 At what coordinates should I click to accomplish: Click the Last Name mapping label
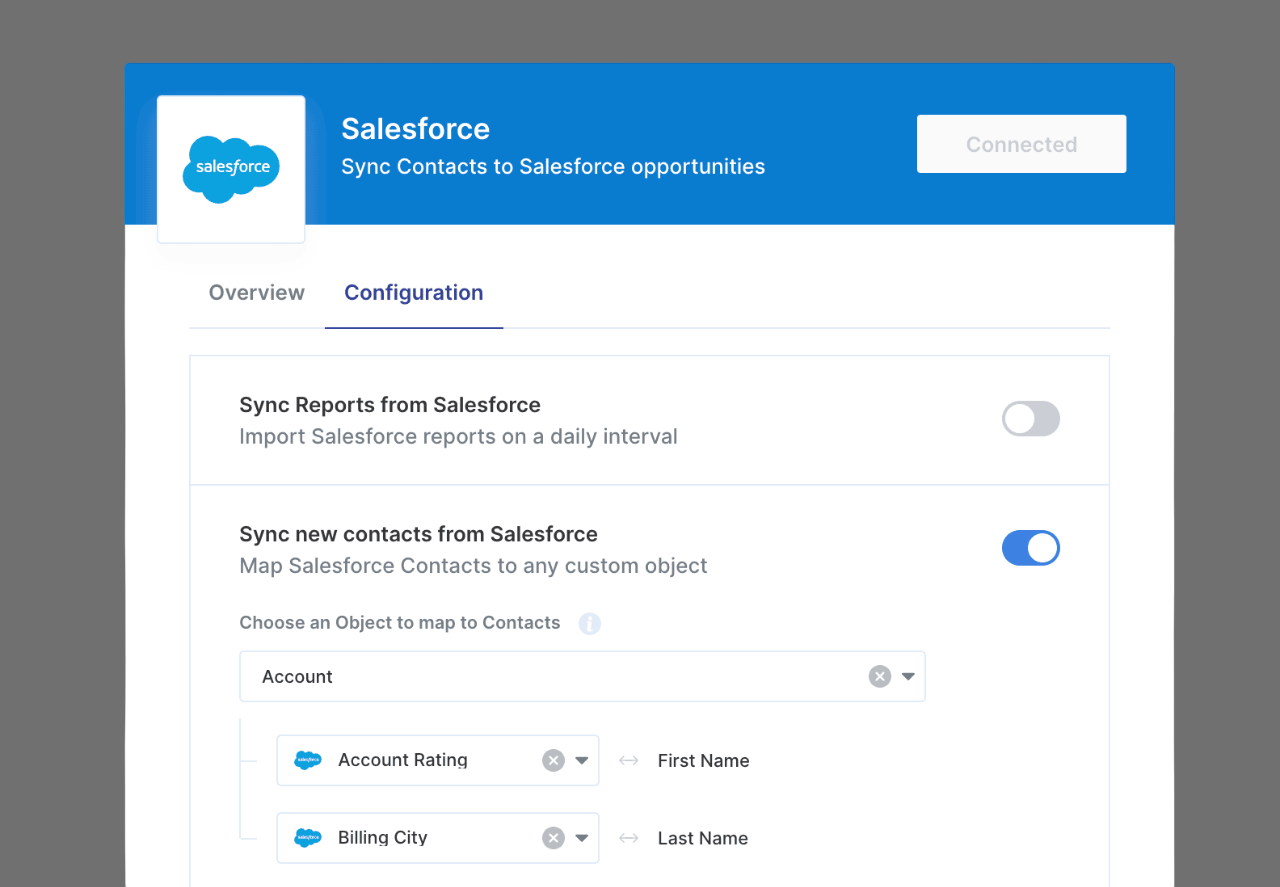pyautogui.click(x=703, y=838)
